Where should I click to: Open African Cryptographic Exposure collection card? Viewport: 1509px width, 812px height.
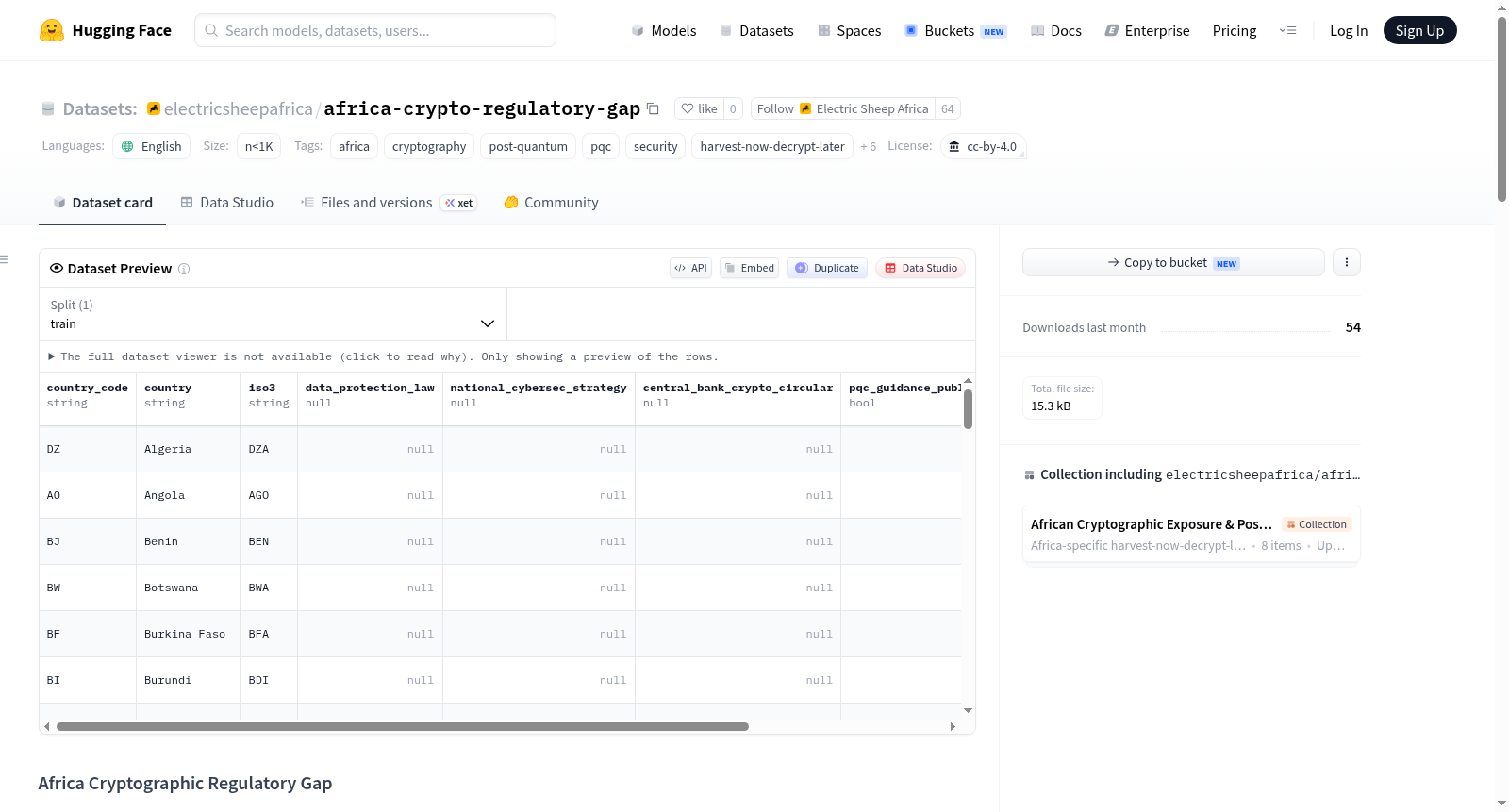click(1191, 534)
